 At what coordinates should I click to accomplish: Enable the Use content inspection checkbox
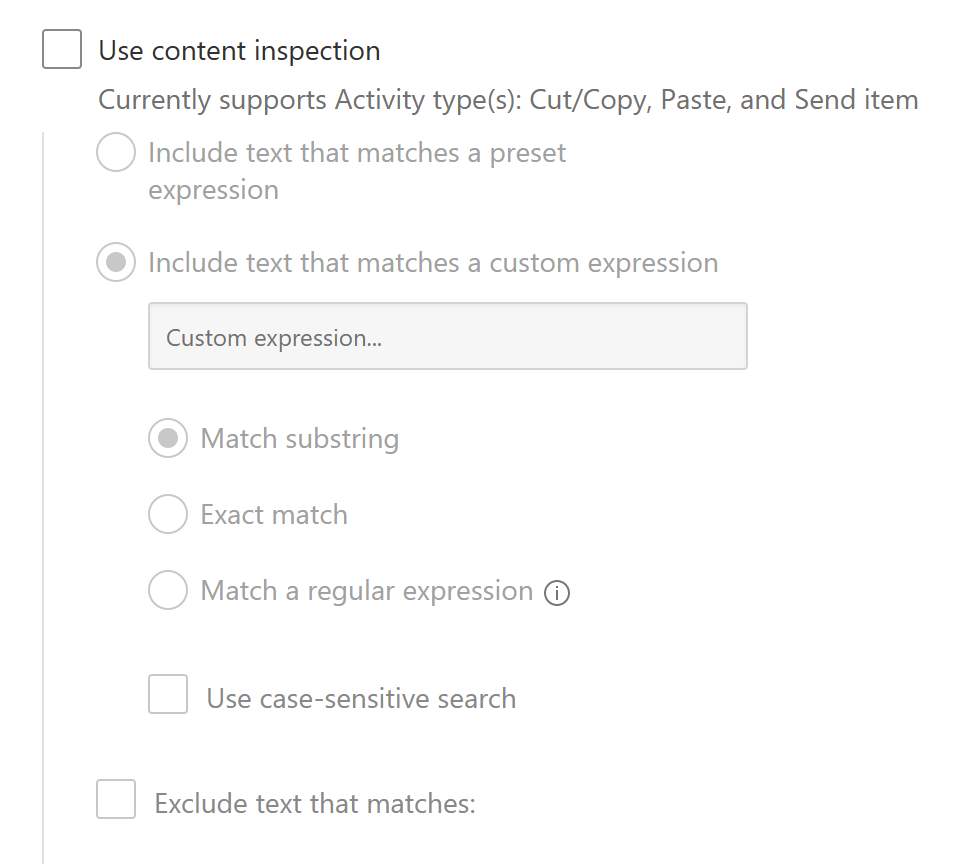tap(62, 50)
